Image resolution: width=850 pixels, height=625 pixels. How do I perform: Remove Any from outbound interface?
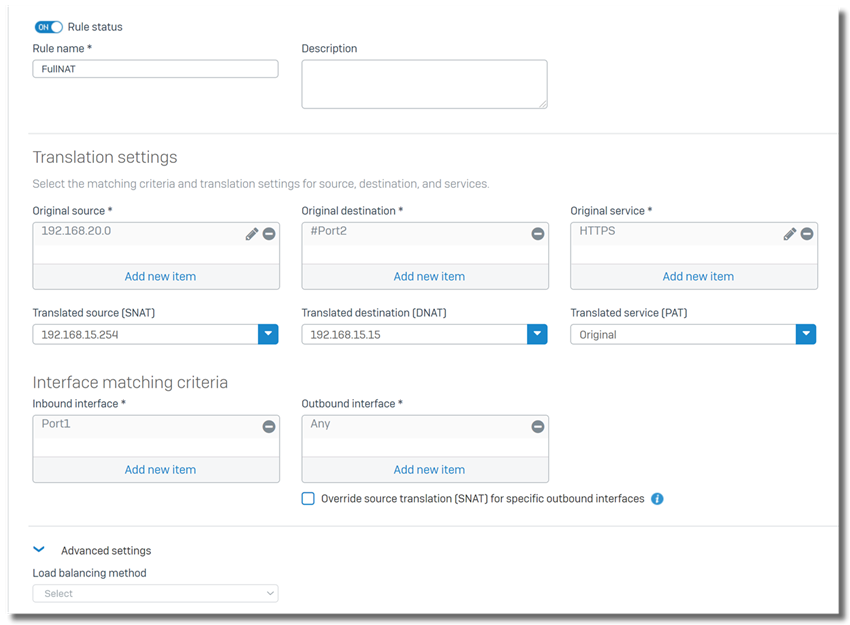[x=538, y=427]
